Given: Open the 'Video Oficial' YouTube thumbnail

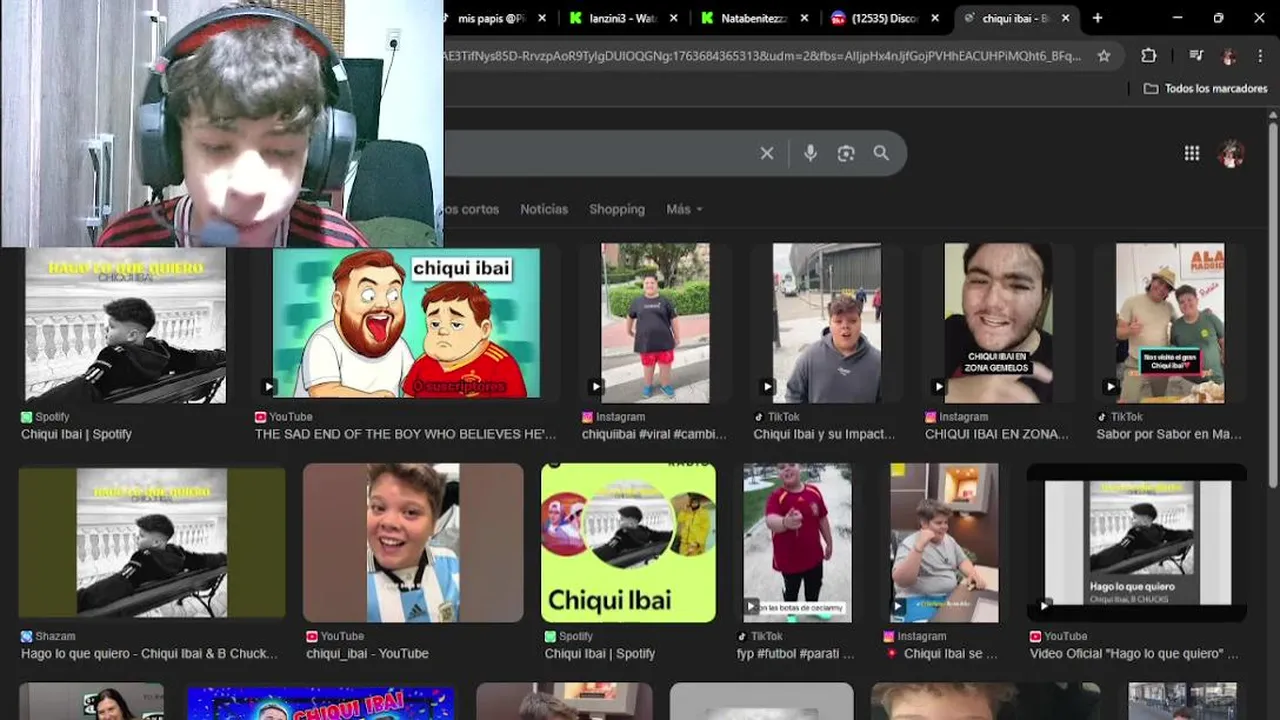Looking at the screenshot, I should point(1137,543).
